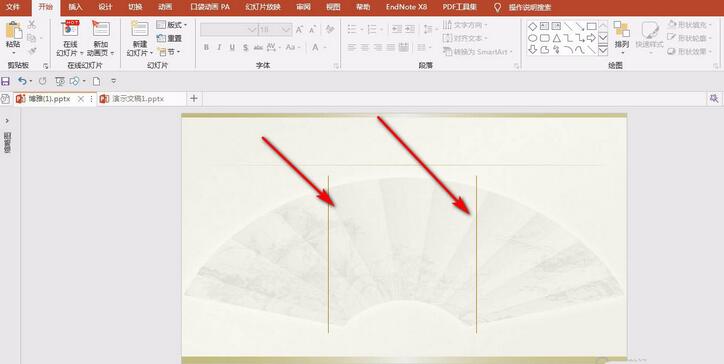Click the Paste (粘贴) icon
Viewport: 724px width, 364px height.
(x=13, y=30)
